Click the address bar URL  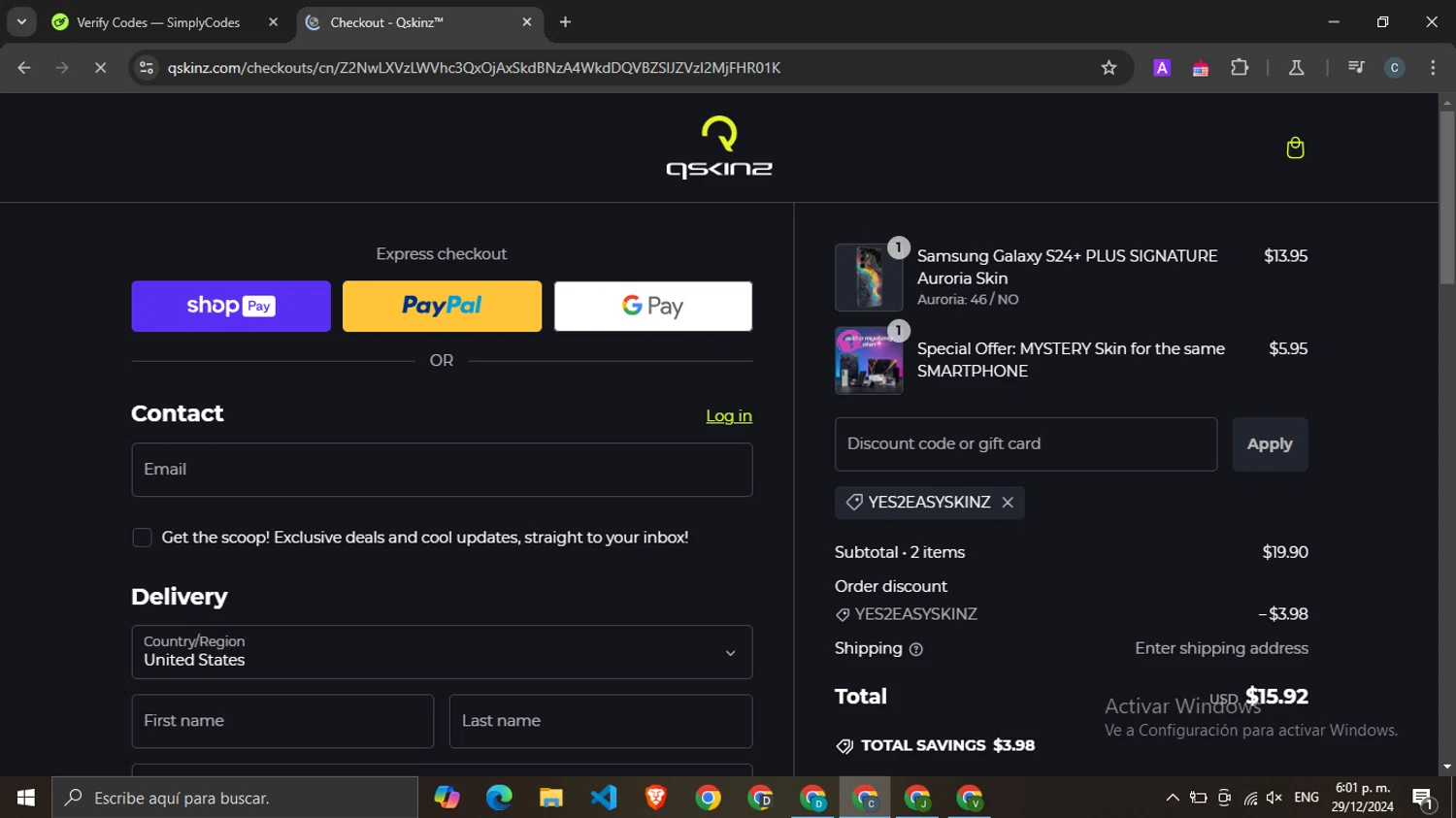pyautogui.click(x=474, y=68)
